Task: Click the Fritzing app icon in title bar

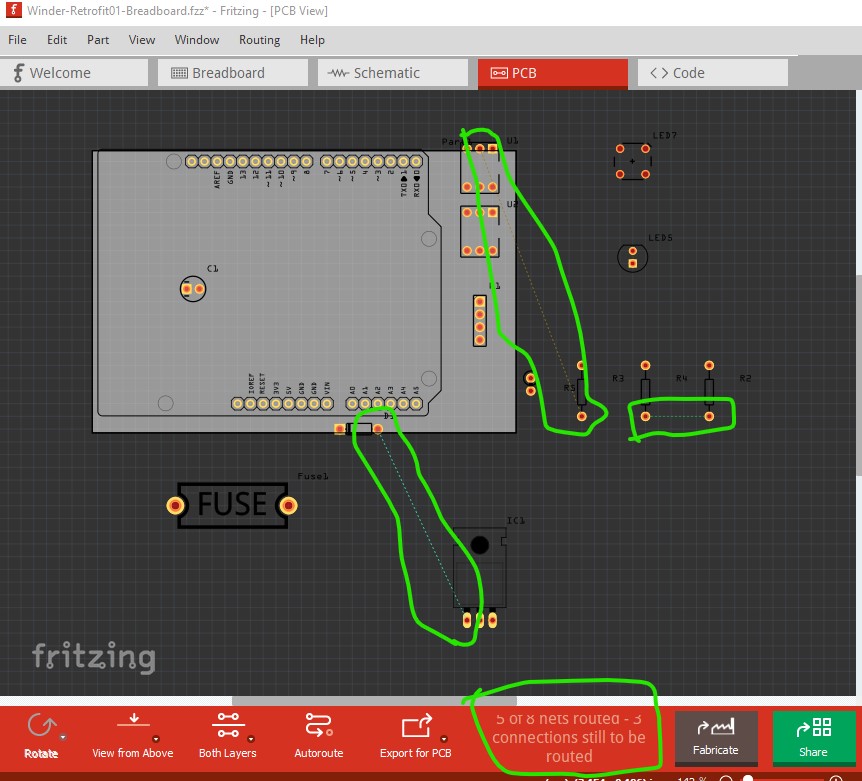Action: tap(13, 10)
